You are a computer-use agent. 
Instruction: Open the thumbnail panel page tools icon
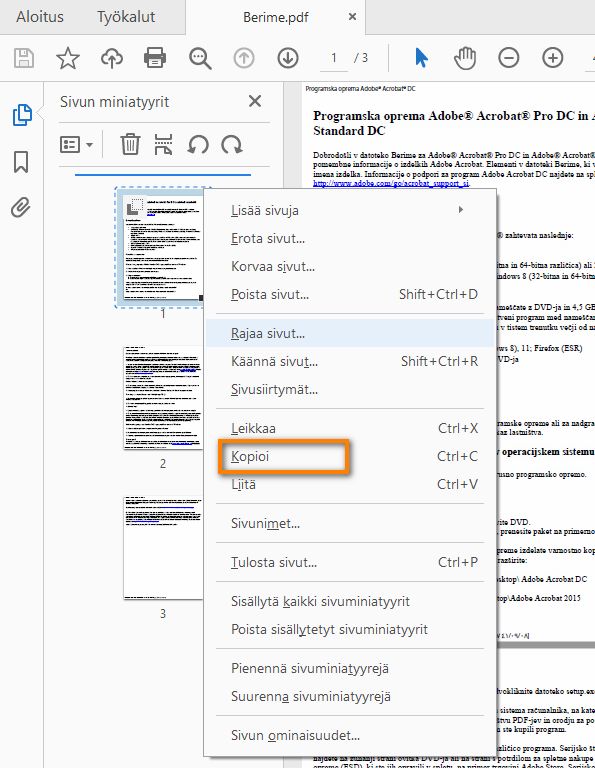click(164, 144)
